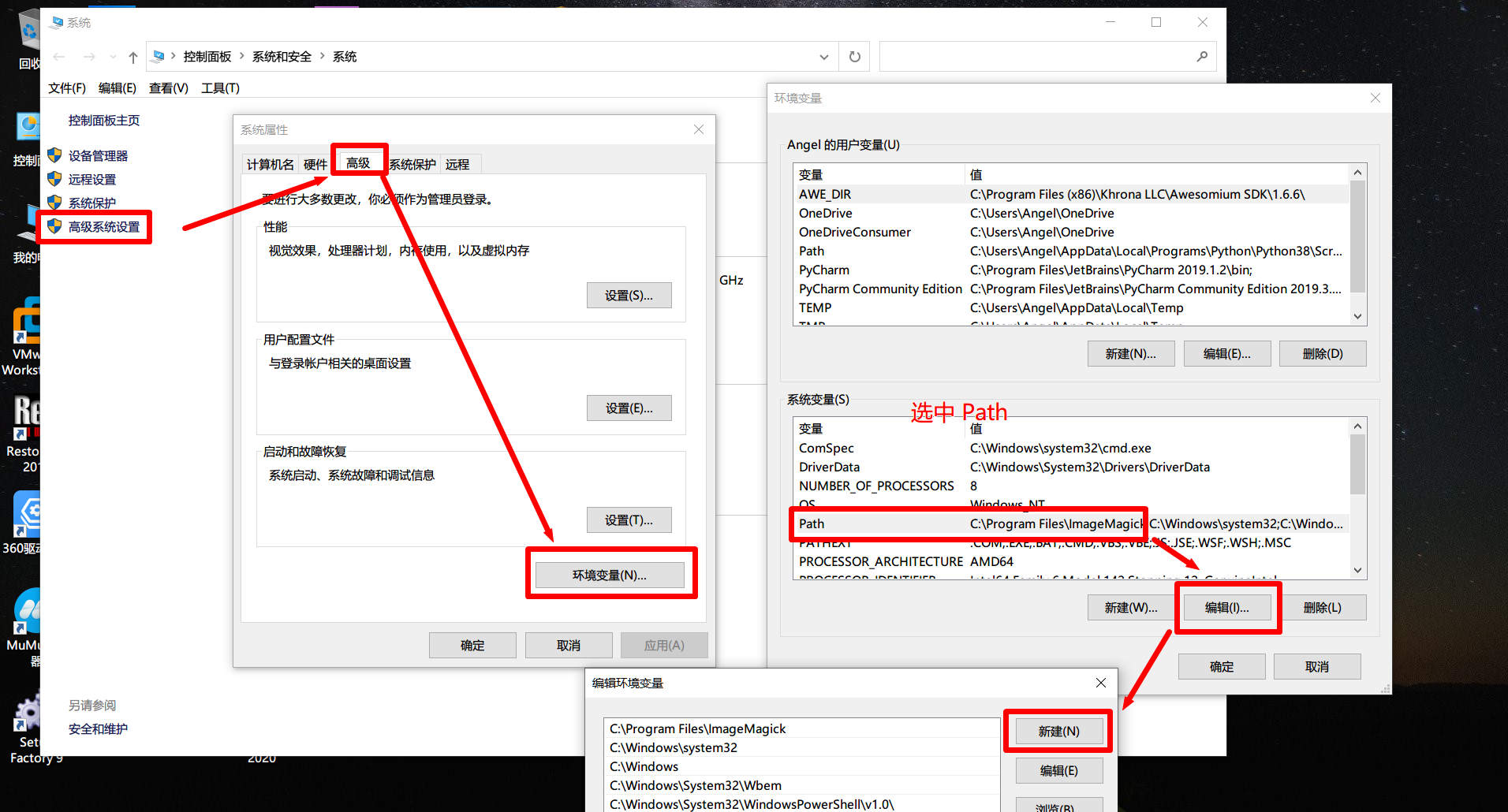Close the 编辑环境变量 dialog
Viewport: 1508px width, 812px height.
(x=1101, y=683)
